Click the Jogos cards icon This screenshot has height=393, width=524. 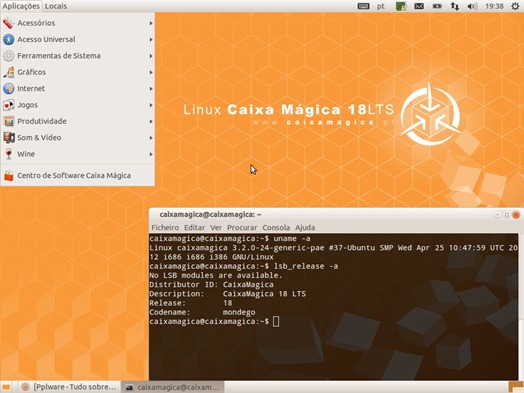pos(8,105)
